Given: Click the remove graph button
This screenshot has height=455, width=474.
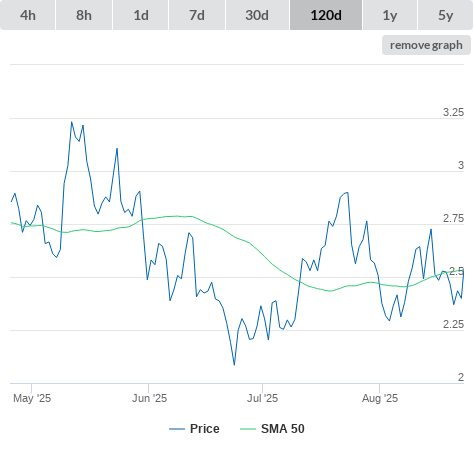Looking at the screenshot, I should (426, 45).
